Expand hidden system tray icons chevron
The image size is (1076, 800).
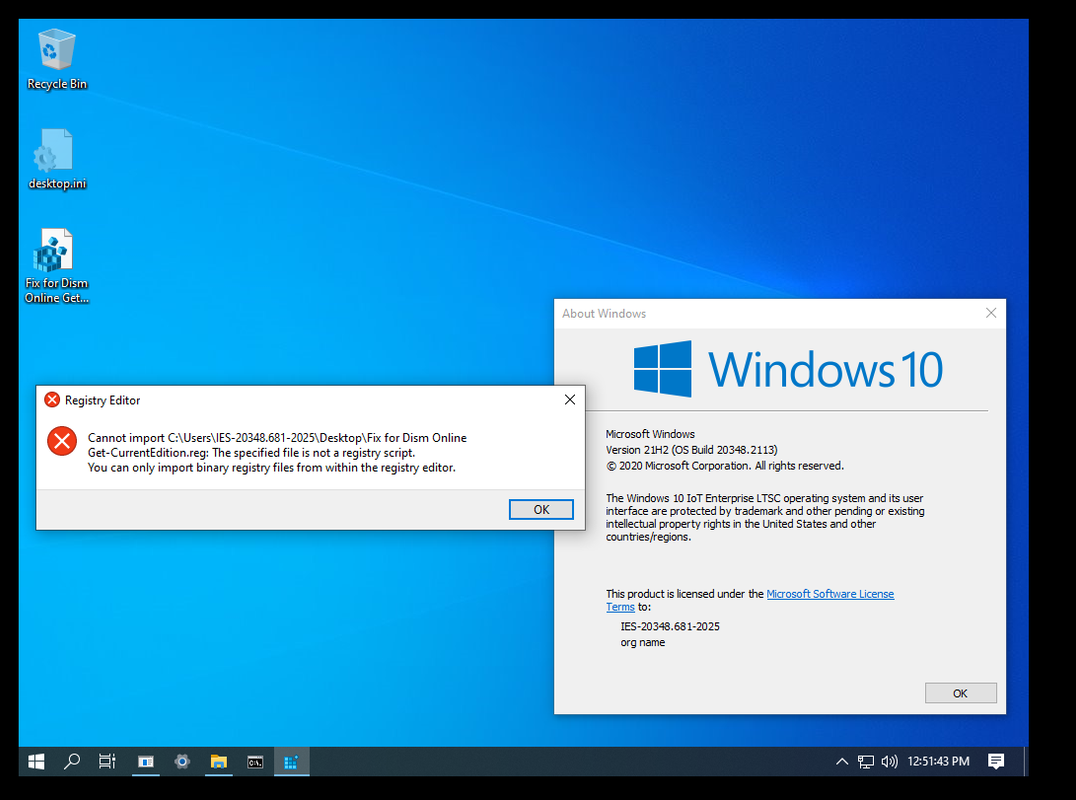click(x=842, y=762)
